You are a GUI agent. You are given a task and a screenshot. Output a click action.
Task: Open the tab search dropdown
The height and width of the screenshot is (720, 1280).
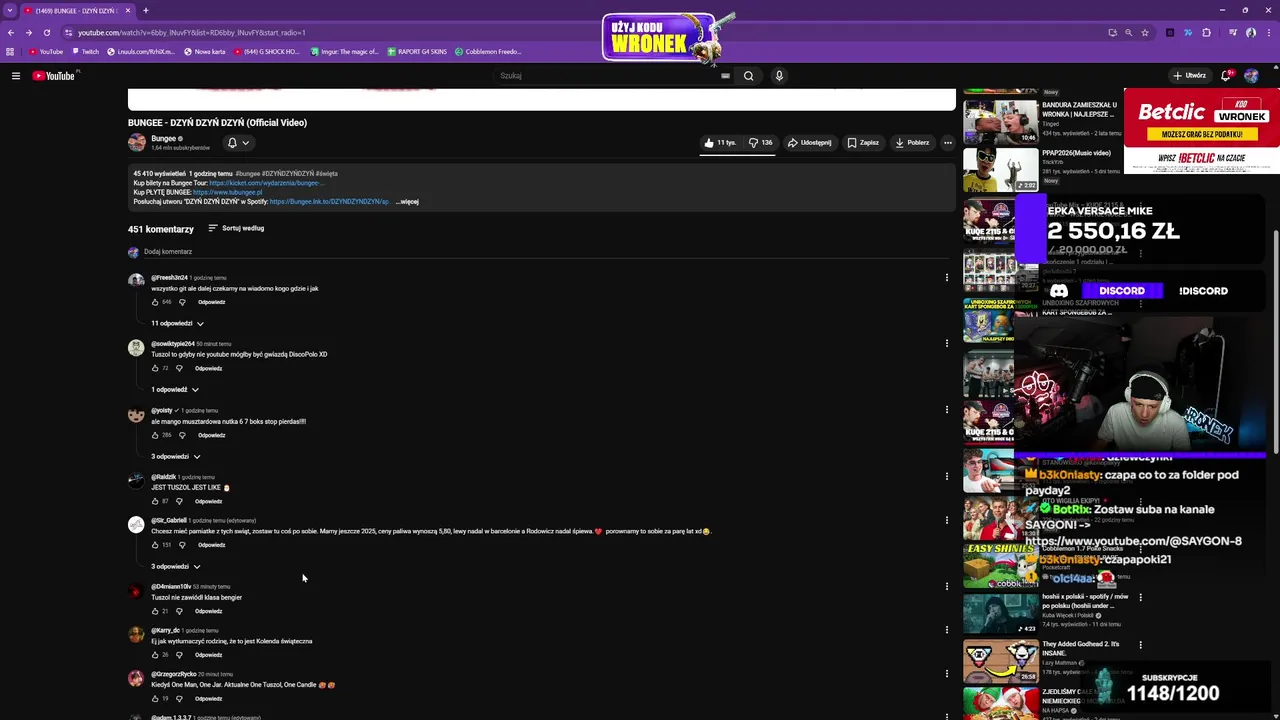click(x=10, y=10)
